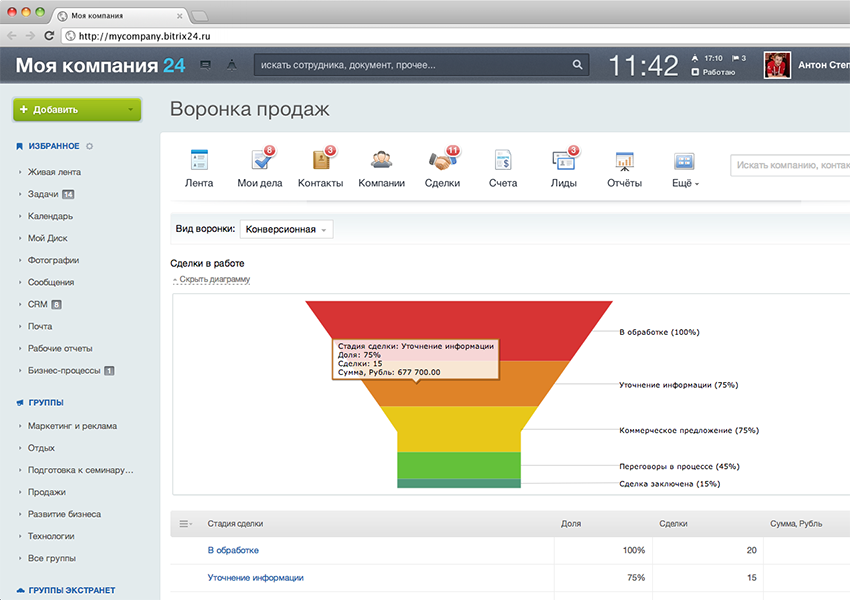Screen dimensions: 850x600
Task: Click the browser reload button
Action: 49,36
